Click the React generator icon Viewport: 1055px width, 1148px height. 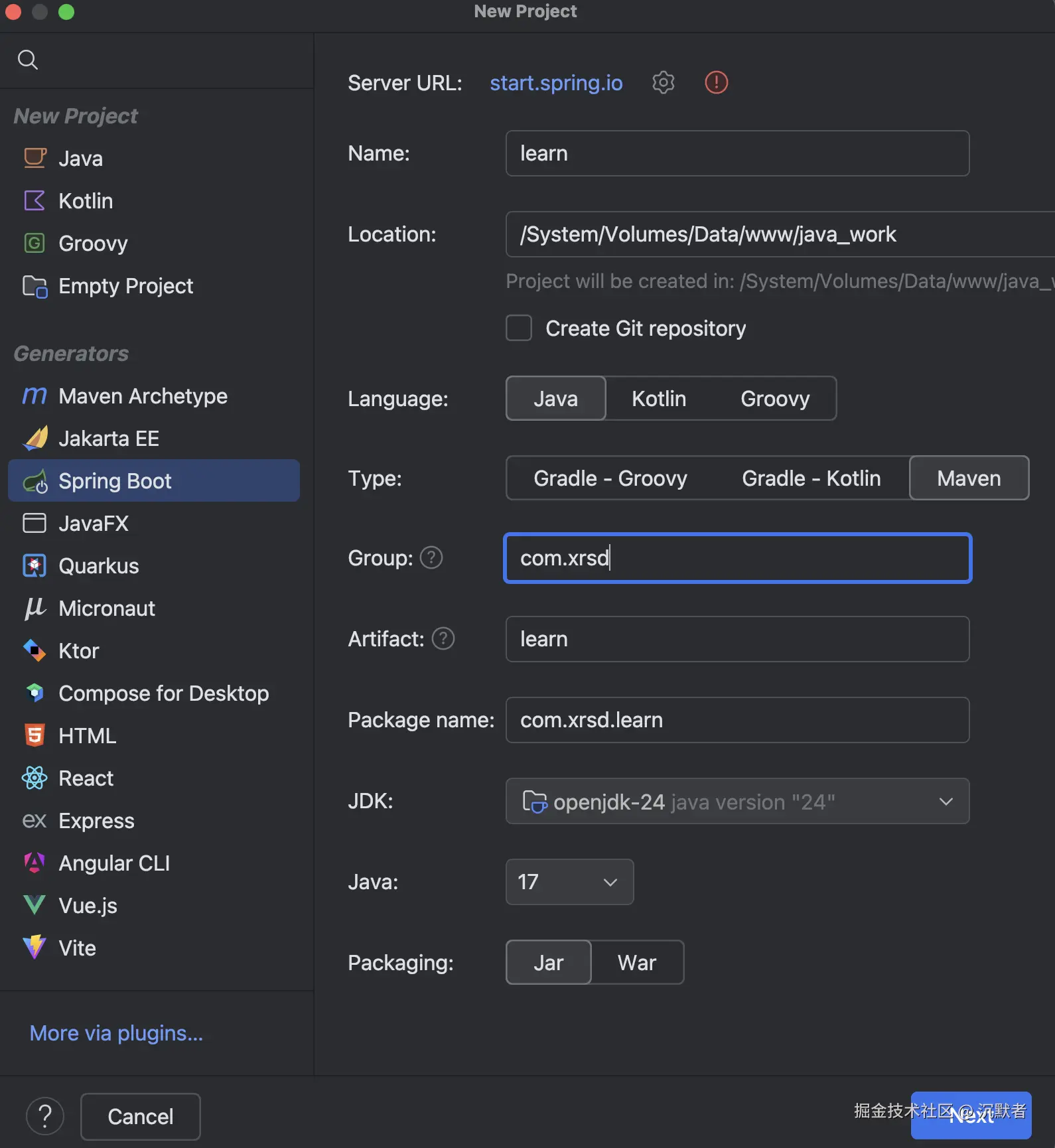pyautogui.click(x=35, y=778)
